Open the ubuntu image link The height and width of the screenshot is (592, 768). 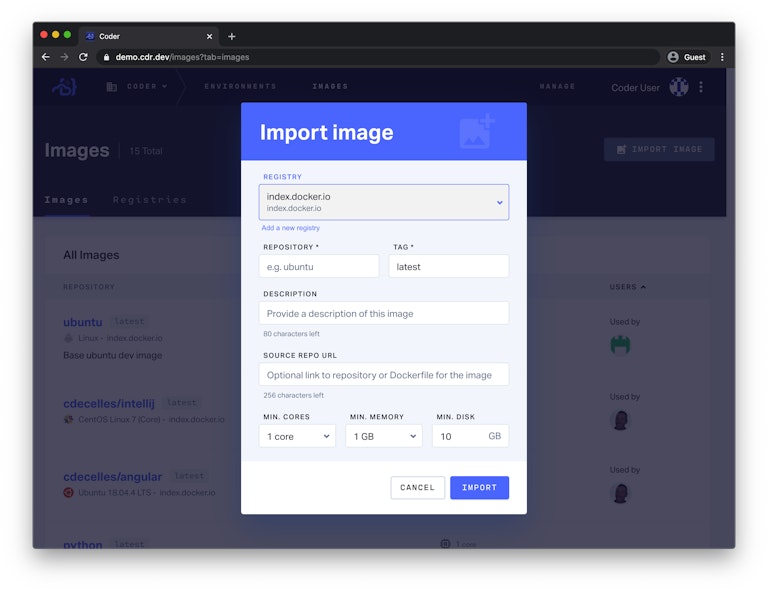pyautogui.click(x=83, y=322)
